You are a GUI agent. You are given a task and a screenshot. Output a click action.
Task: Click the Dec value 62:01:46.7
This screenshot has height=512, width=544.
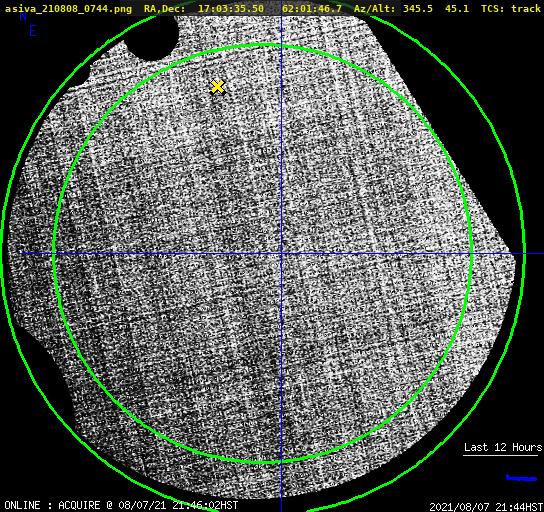312,9
